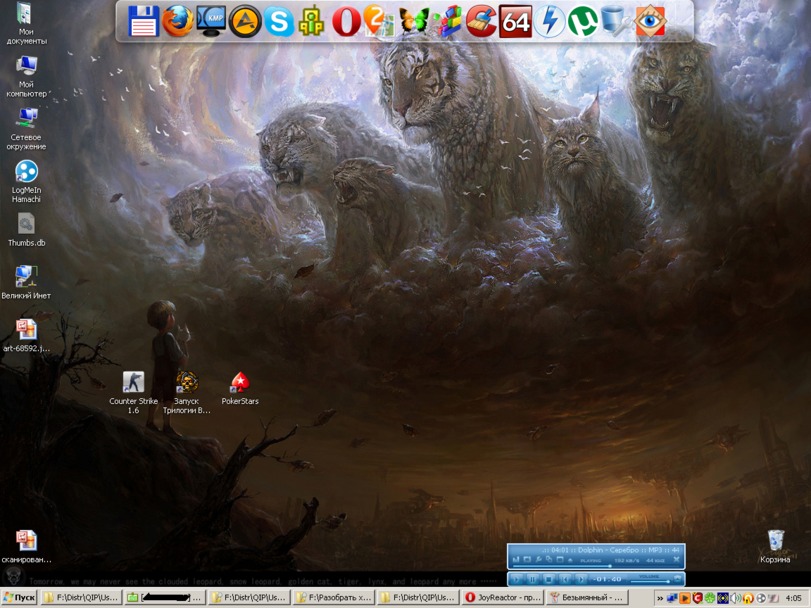
Task: Seek within the track progress bar
Action: [596, 566]
